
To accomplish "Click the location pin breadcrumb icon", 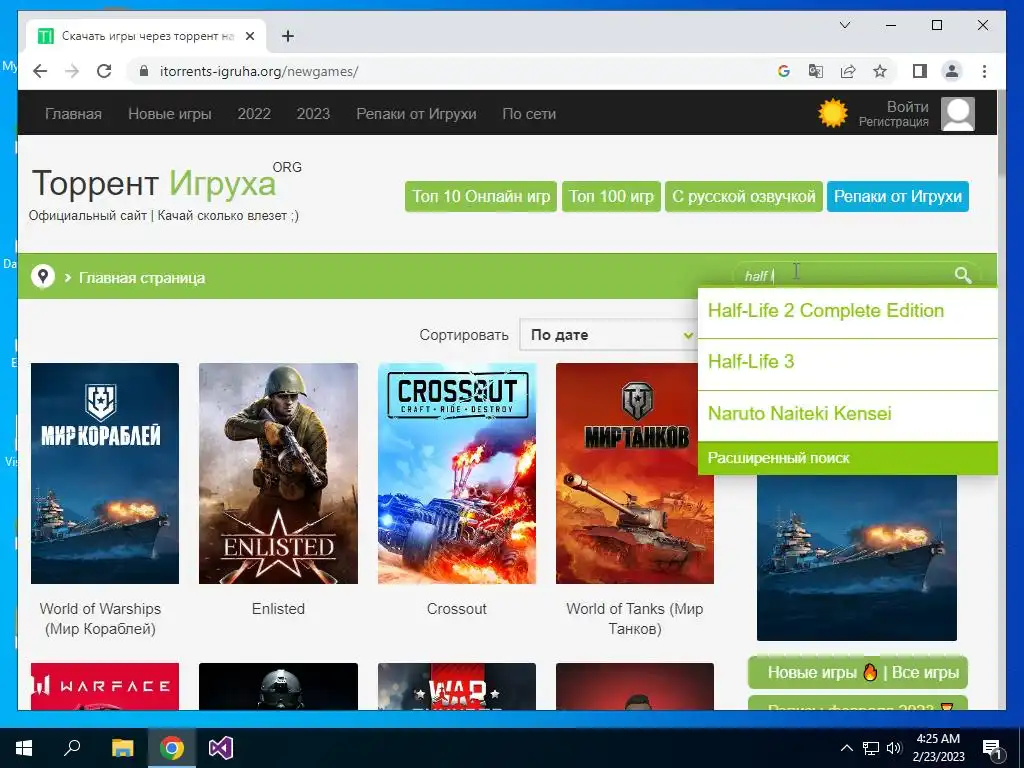I will click(43, 277).
